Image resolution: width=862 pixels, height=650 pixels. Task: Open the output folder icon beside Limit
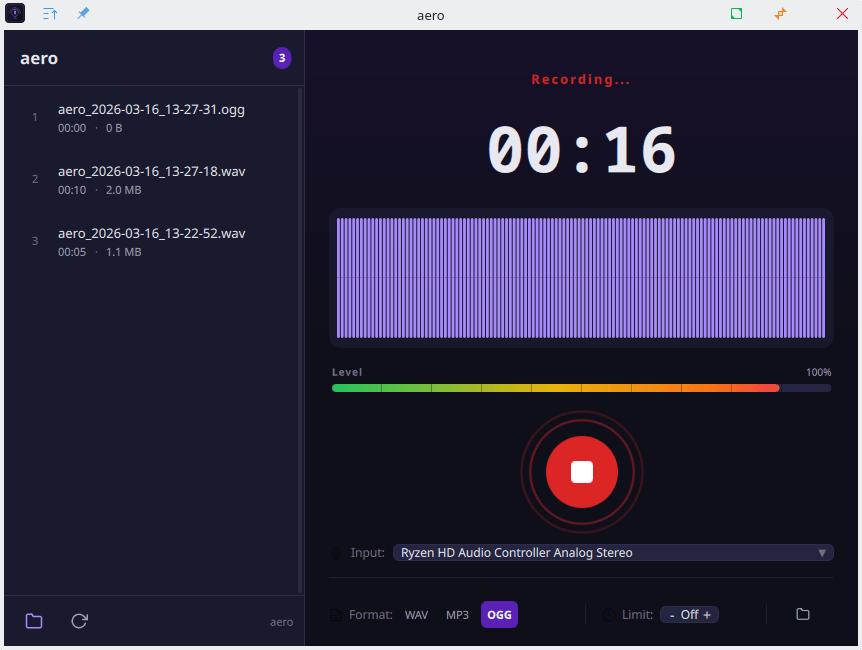pyautogui.click(x=802, y=614)
